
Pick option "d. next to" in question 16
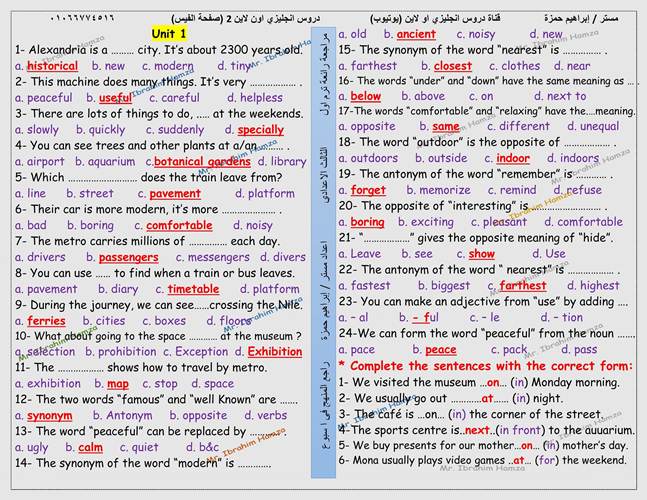(560, 96)
